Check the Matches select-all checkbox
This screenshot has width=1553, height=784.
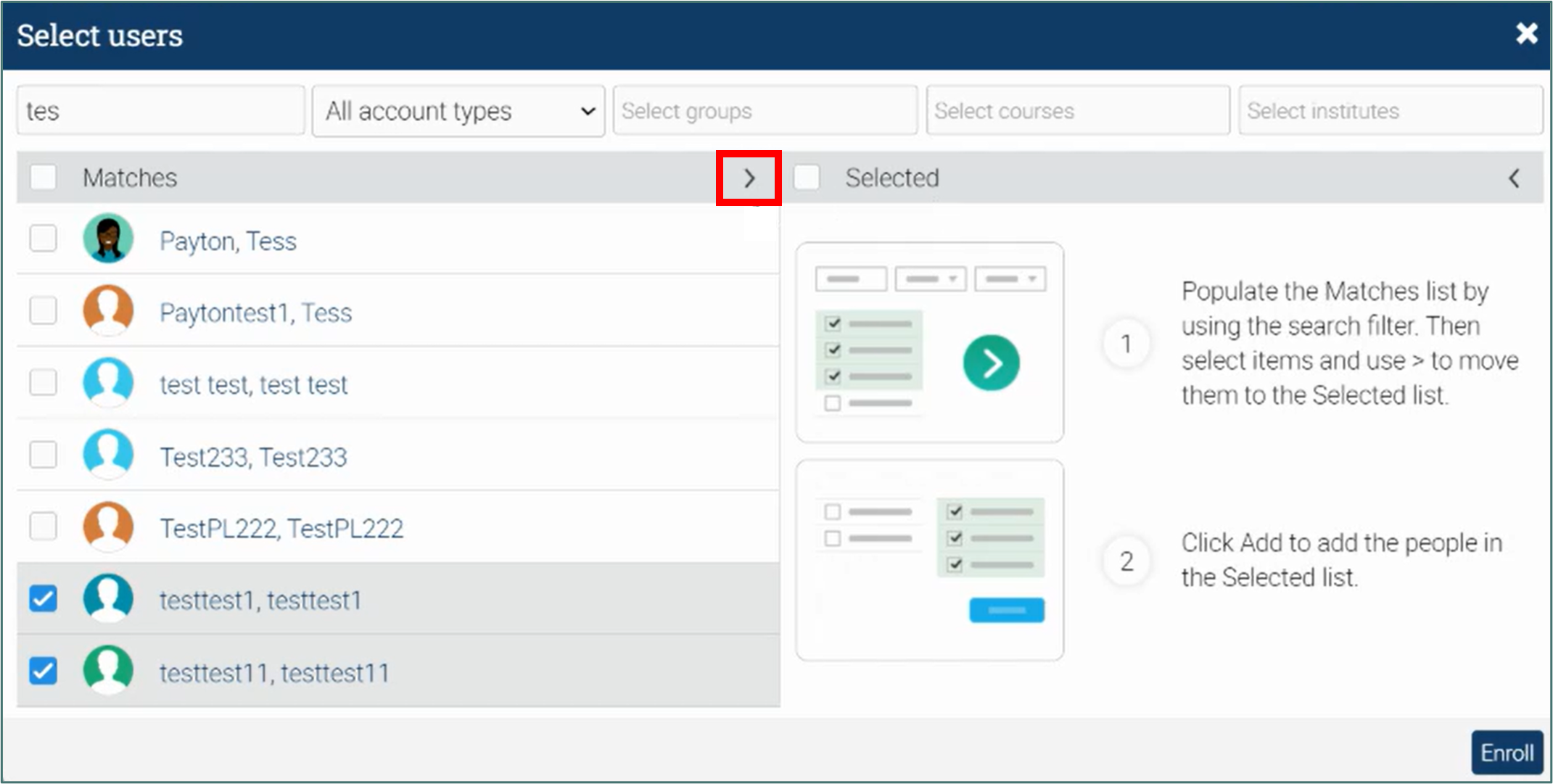click(44, 178)
